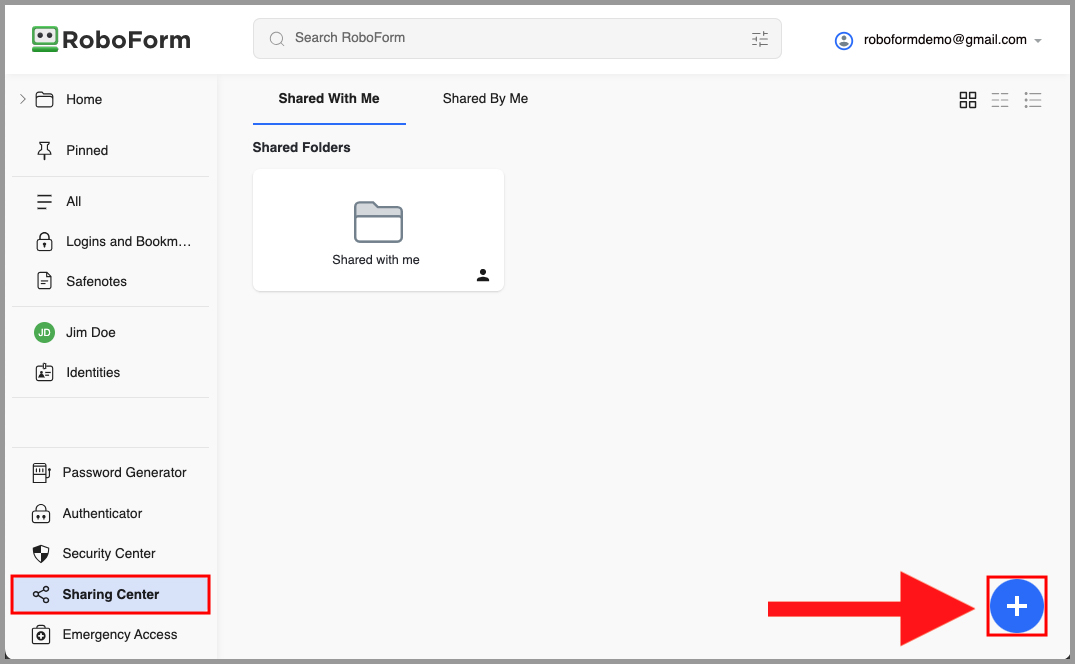
Task: Click the Safenotes document icon
Action: [x=45, y=281]
